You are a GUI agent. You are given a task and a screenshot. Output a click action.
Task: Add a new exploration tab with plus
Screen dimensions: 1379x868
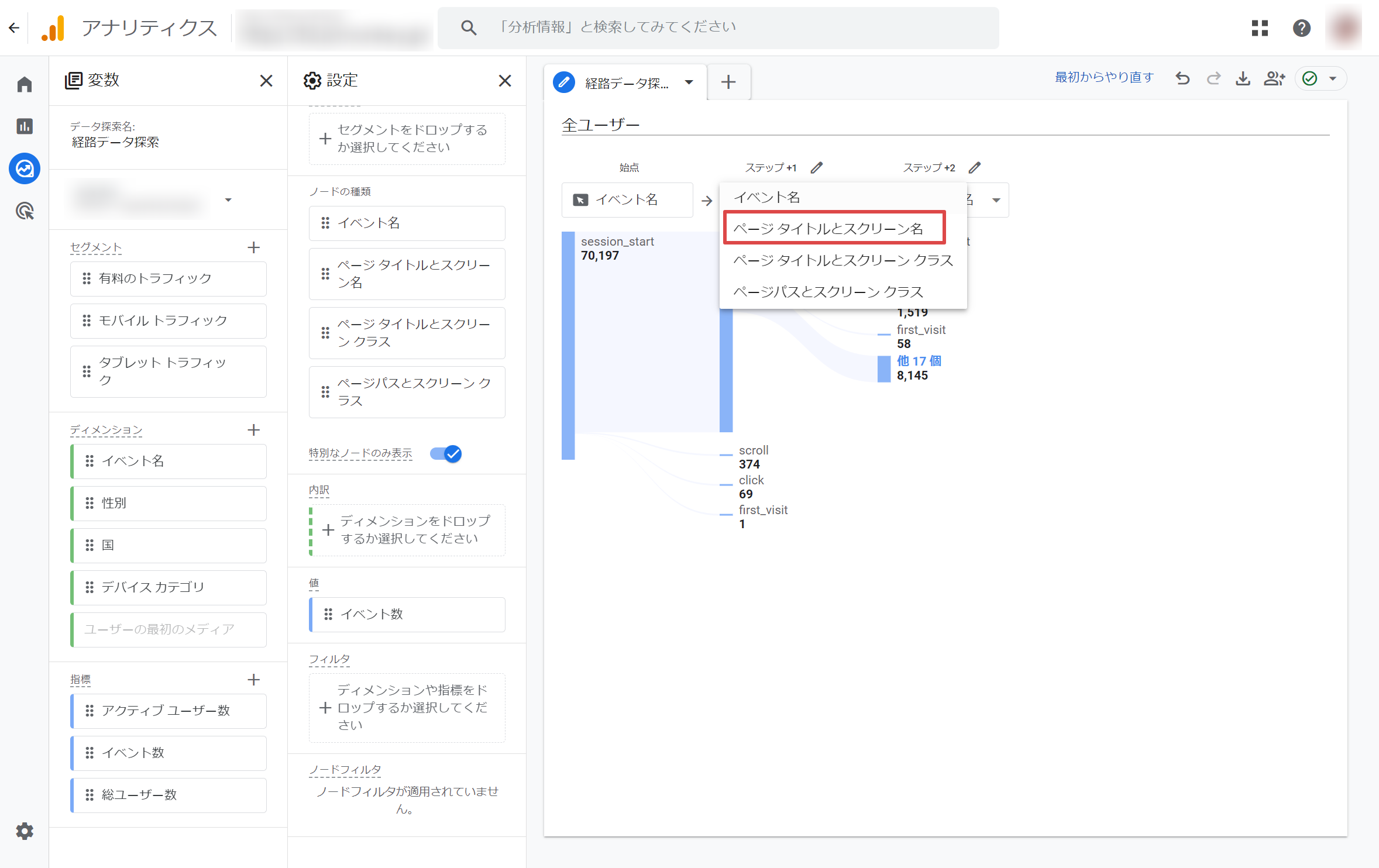[x=728, y=82]
